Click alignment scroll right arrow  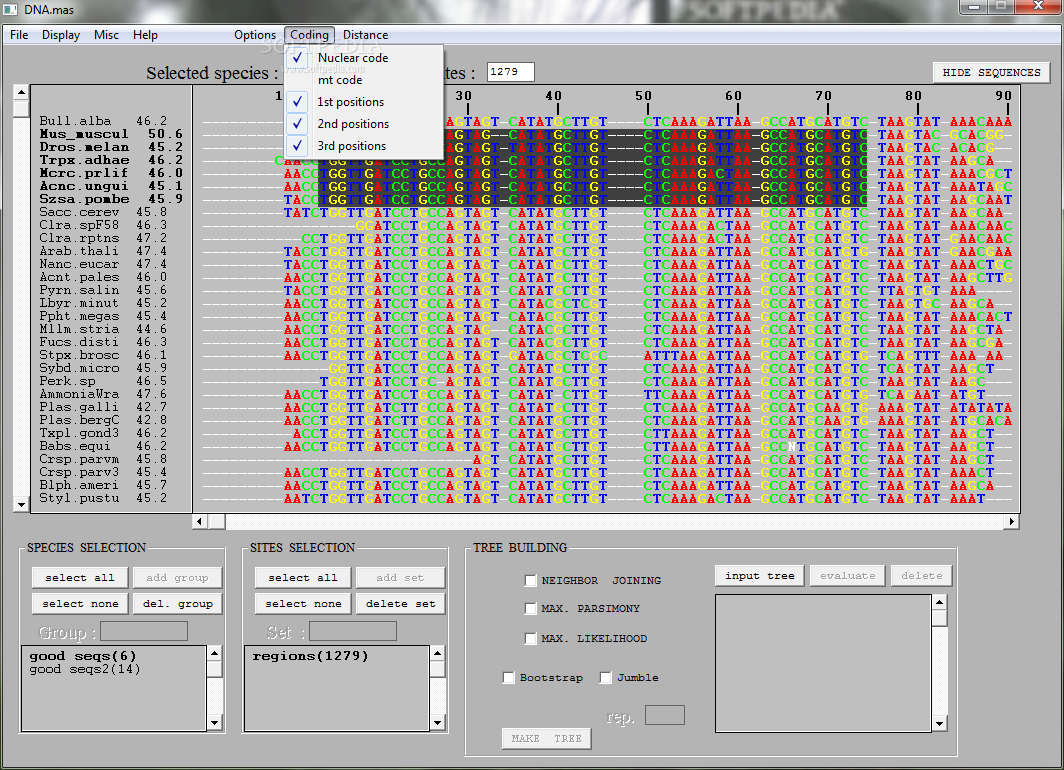[x=1012, y=521]
